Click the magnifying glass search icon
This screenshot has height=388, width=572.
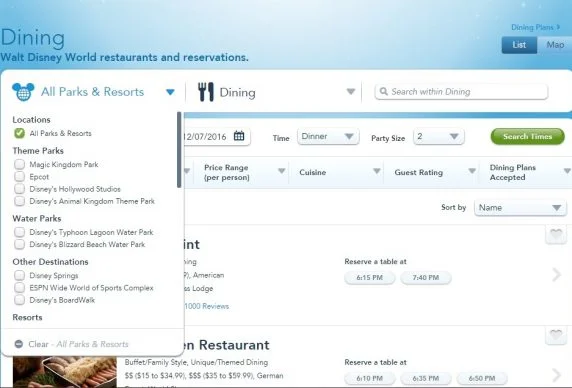[383, 91]
